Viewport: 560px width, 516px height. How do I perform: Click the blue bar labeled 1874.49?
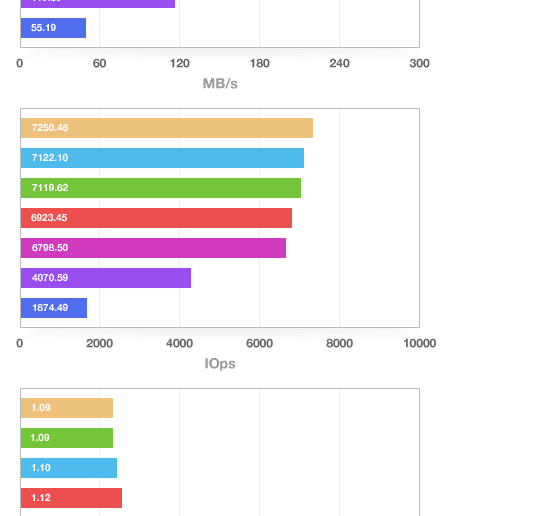click(x=54, y=308)
